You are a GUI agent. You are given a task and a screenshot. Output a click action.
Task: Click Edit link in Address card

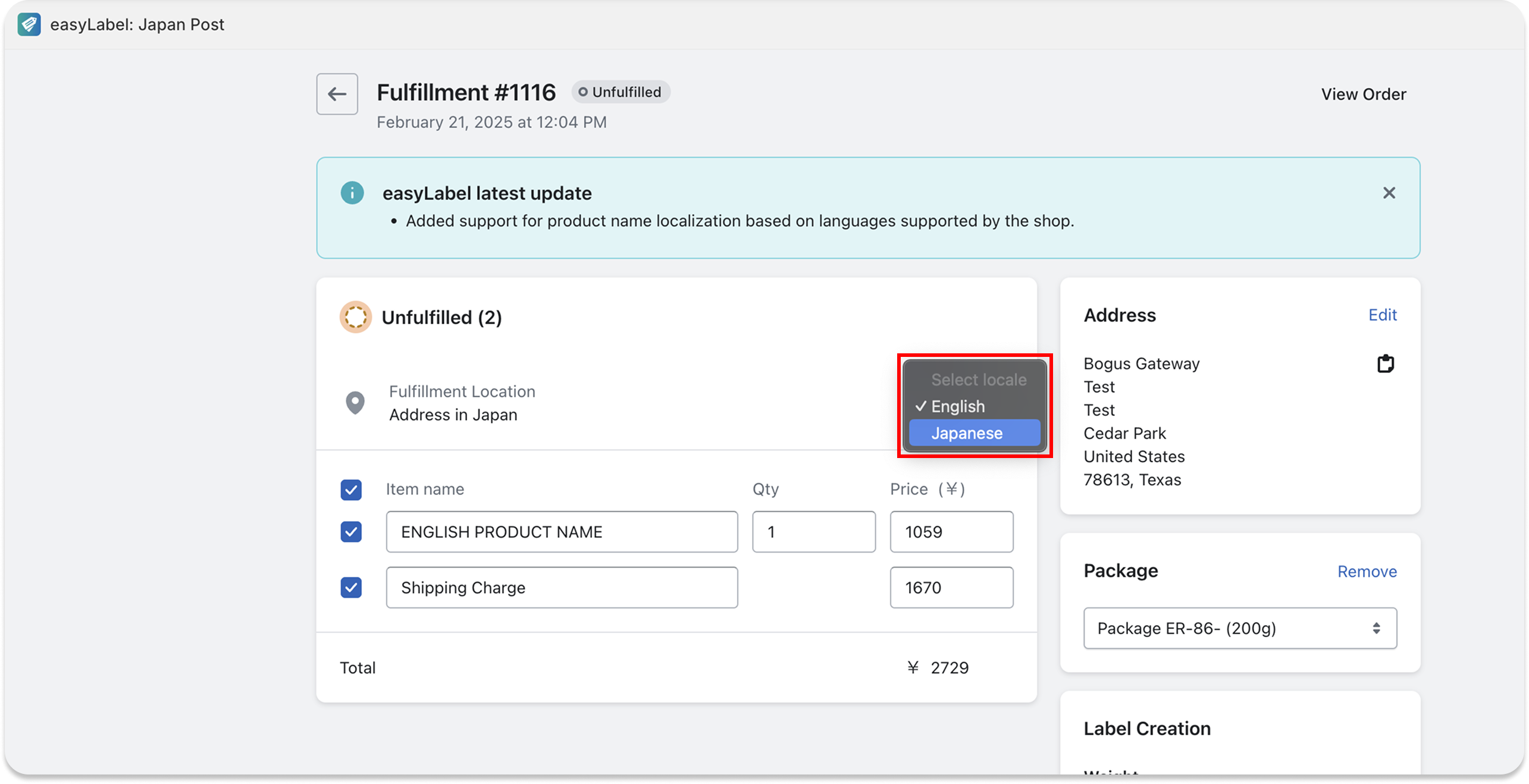[1382, 315]
